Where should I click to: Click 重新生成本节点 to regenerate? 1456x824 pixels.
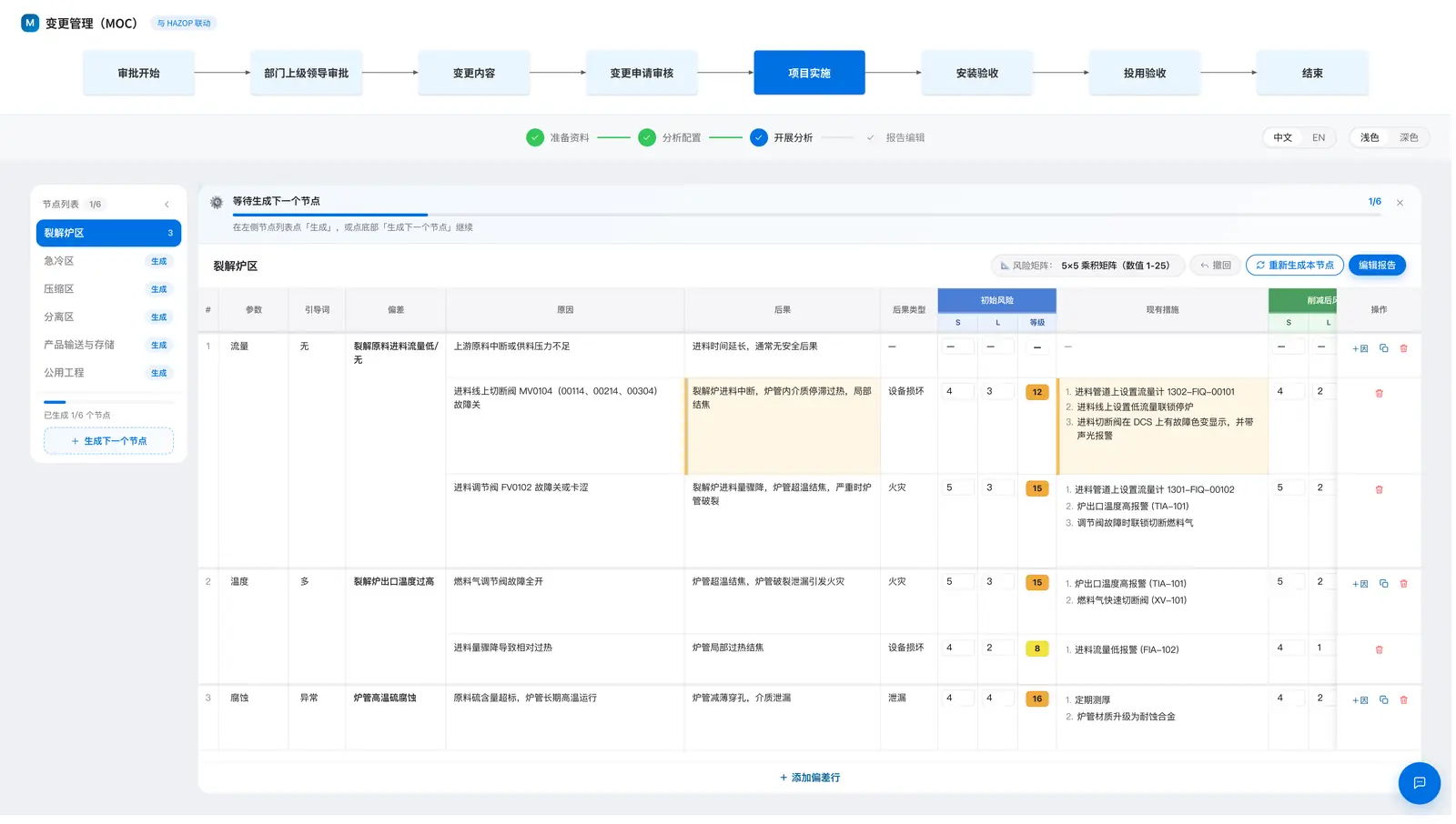point(1295,266)
